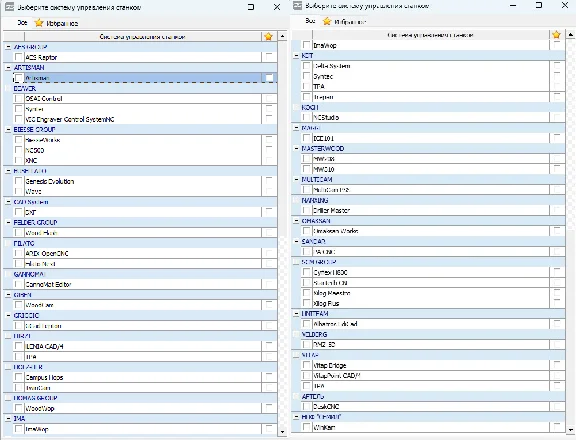Click the HOMAG GROUP header row
The height and width of the screenshot is (440, 576).
pos(141,398)
